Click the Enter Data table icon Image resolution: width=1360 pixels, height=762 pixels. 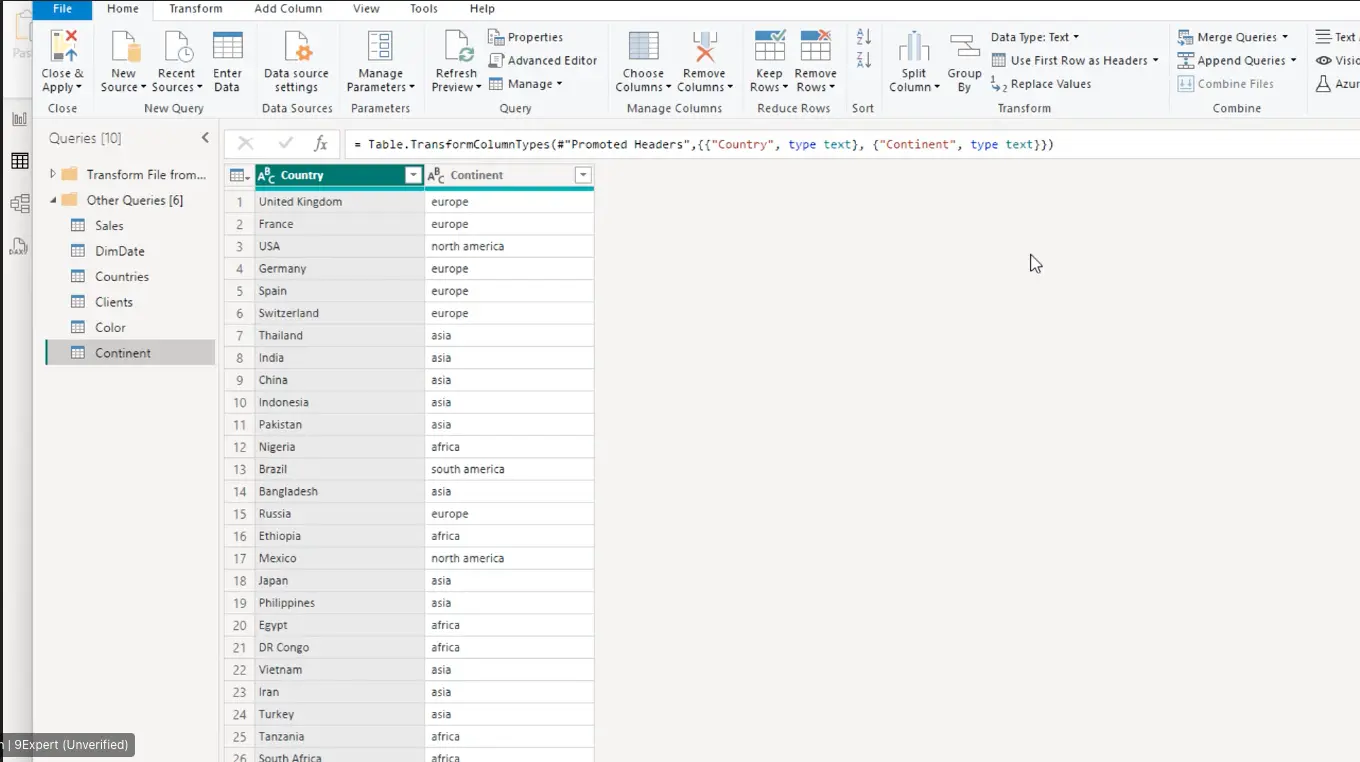[x=227, y=47]
